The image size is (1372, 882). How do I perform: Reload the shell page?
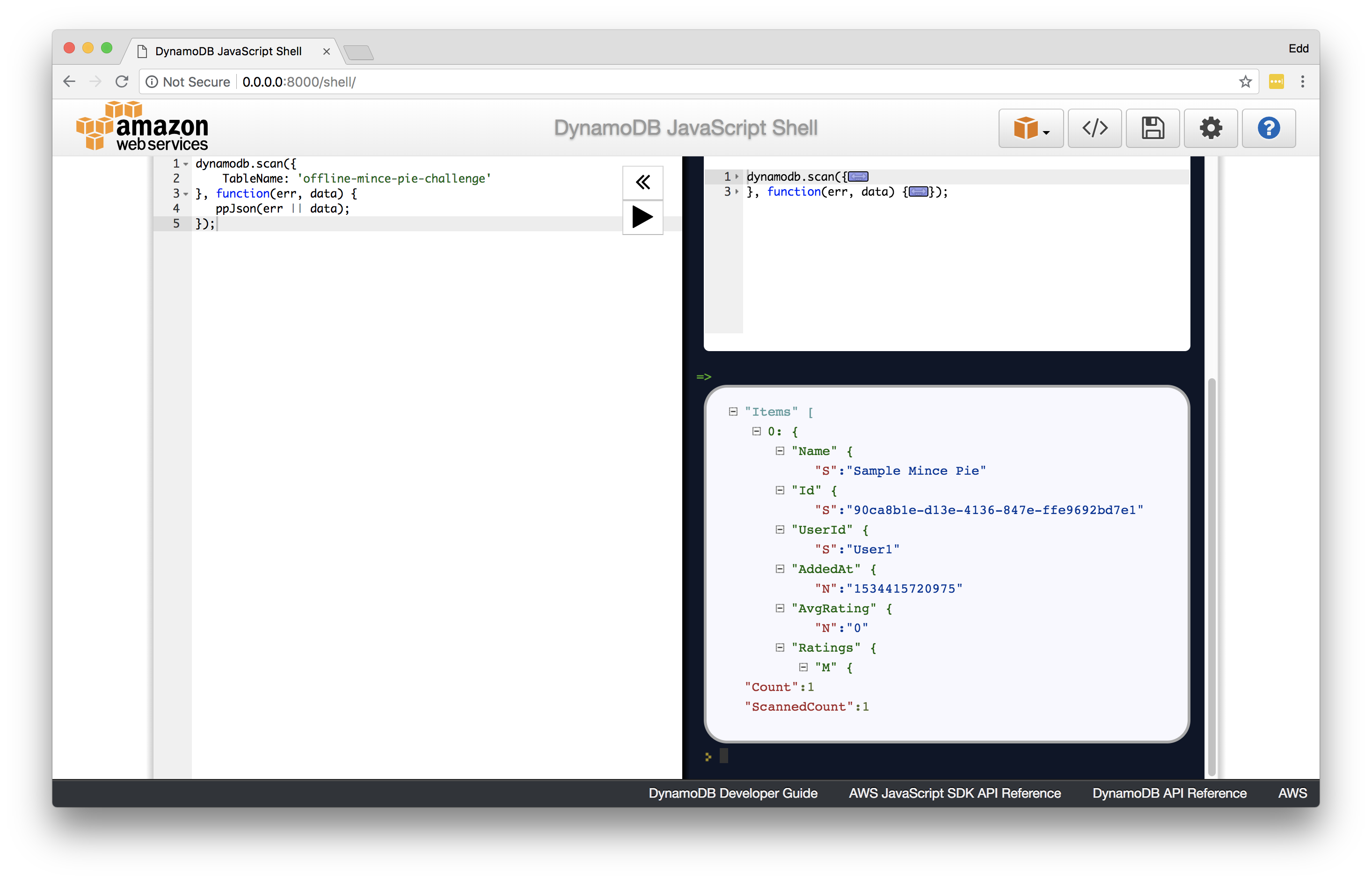tap(121, 82)
